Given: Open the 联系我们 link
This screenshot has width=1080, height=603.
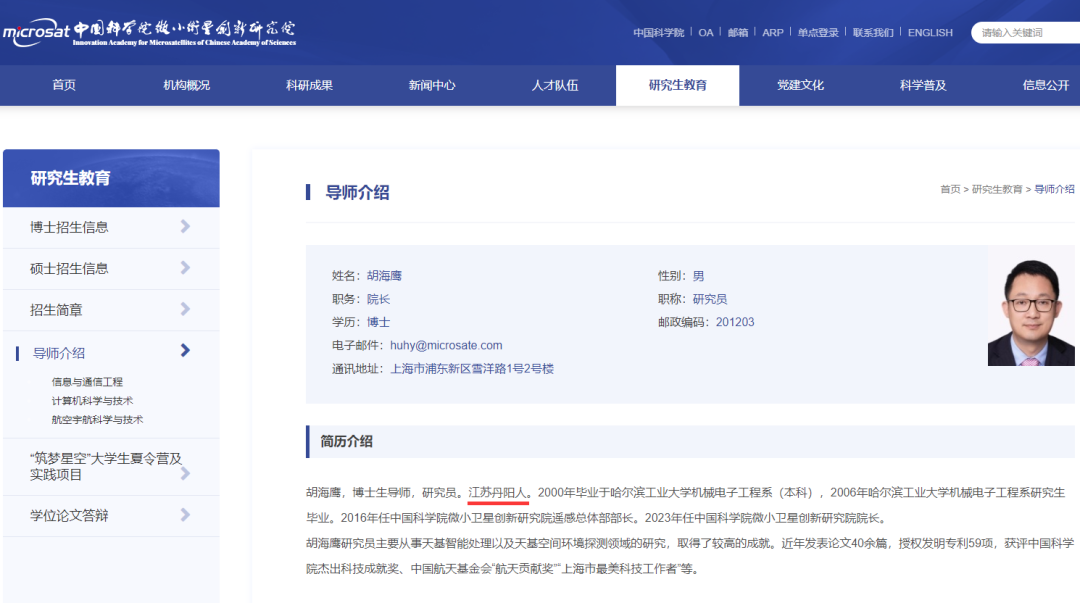Looking at the screenshot, I should coord(873,32).
